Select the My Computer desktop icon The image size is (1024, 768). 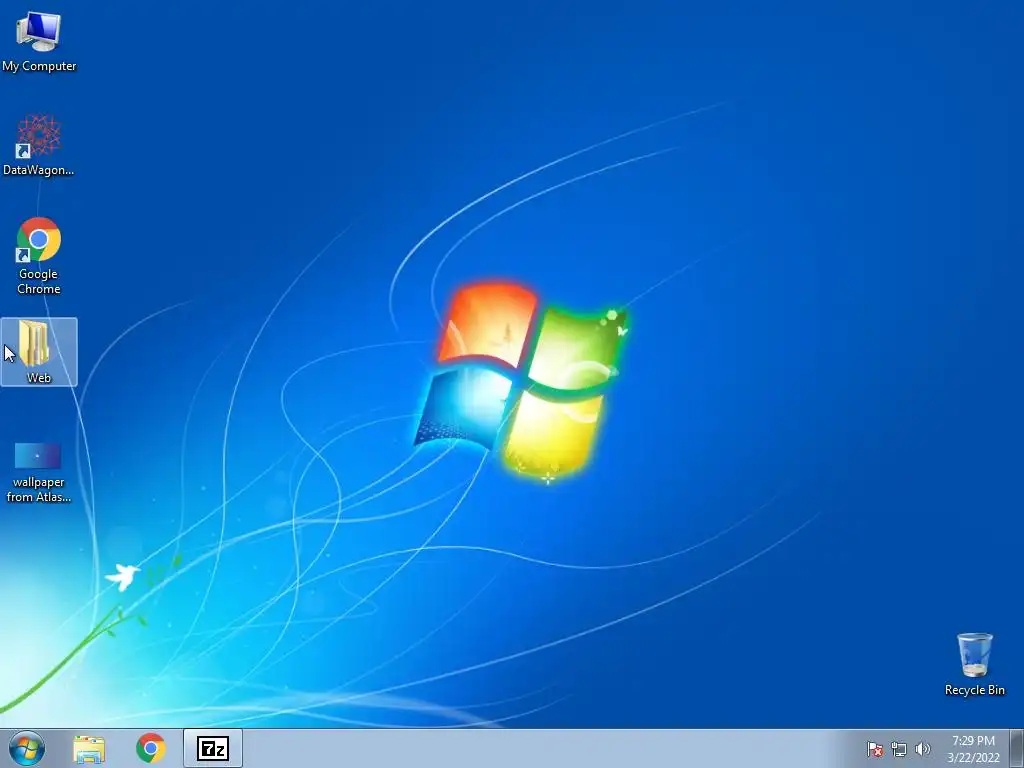(x=39, y=41)
